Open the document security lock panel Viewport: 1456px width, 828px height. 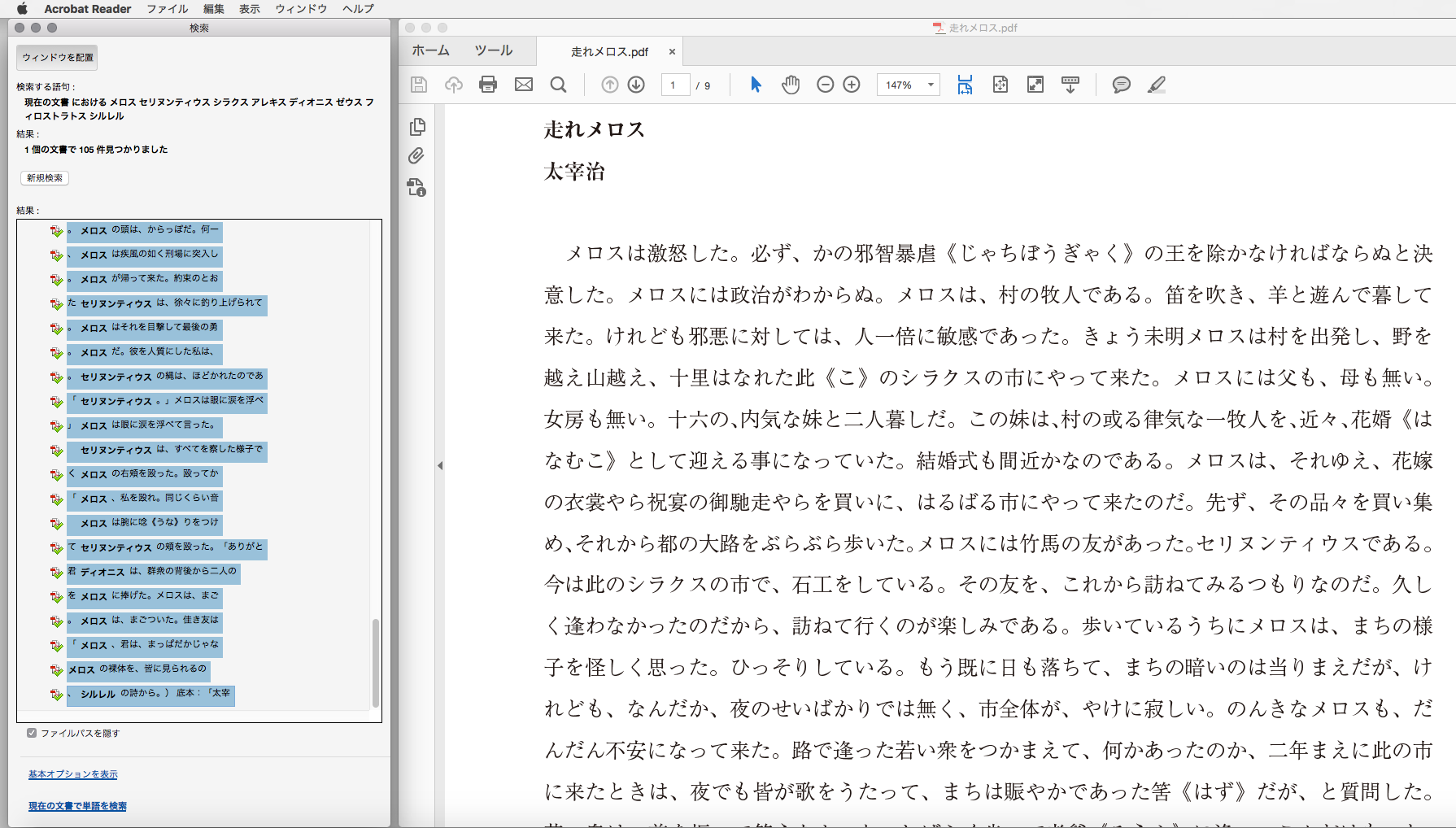click(416, 188)
